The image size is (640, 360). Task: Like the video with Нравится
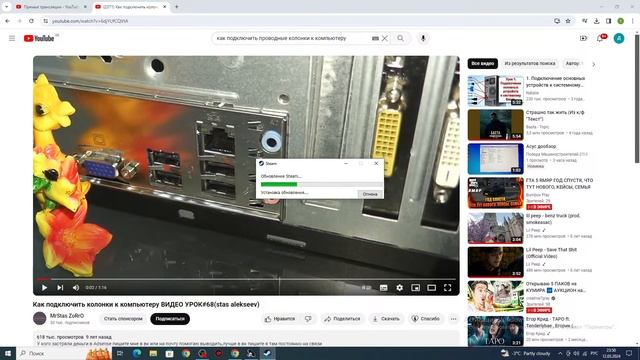point(280,319)
